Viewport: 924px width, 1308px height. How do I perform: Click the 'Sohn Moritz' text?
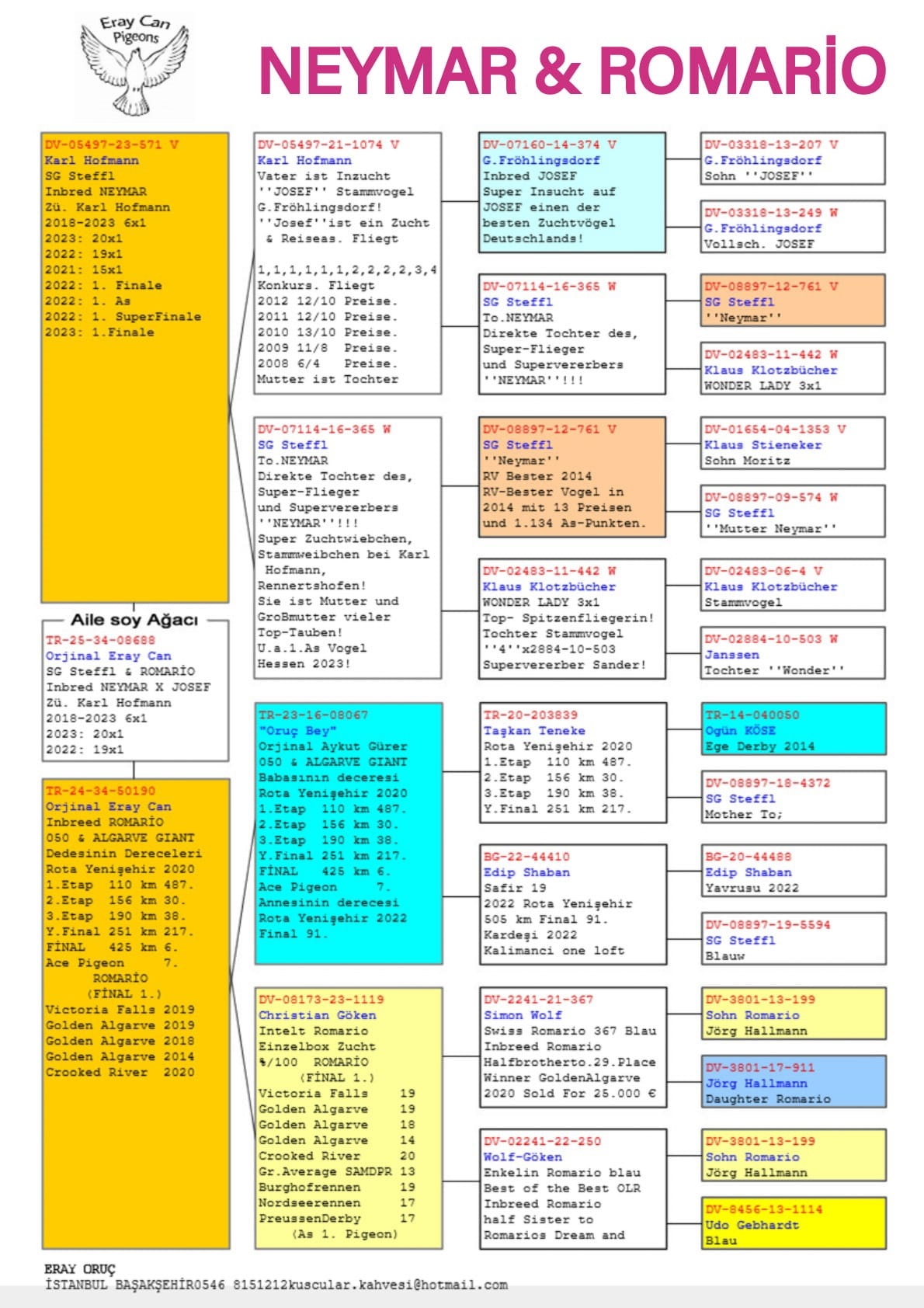747,461
